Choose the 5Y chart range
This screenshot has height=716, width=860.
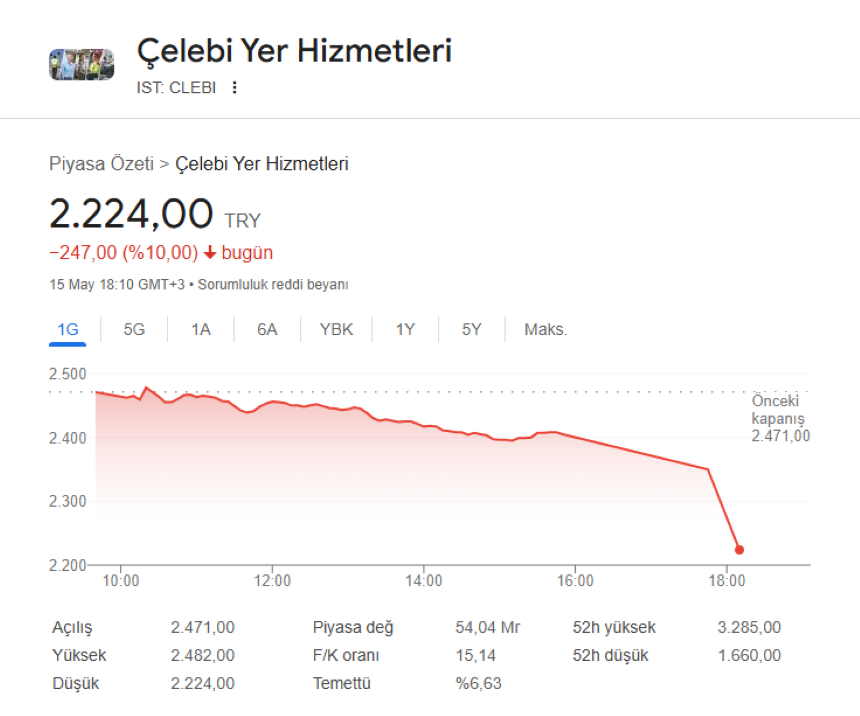472,329
